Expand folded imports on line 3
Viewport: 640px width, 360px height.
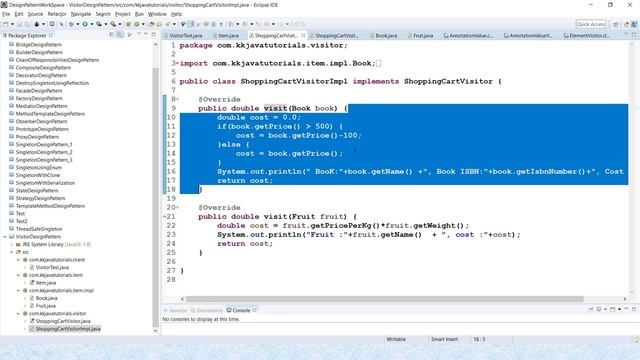(178, 63)
